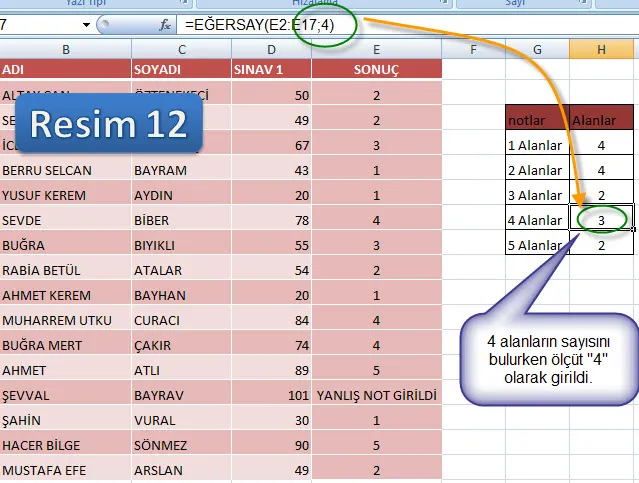Click the SOYADI header cell
Image resolution: width=639 pixels, height=483 pixels.
[x=179, y=69]
